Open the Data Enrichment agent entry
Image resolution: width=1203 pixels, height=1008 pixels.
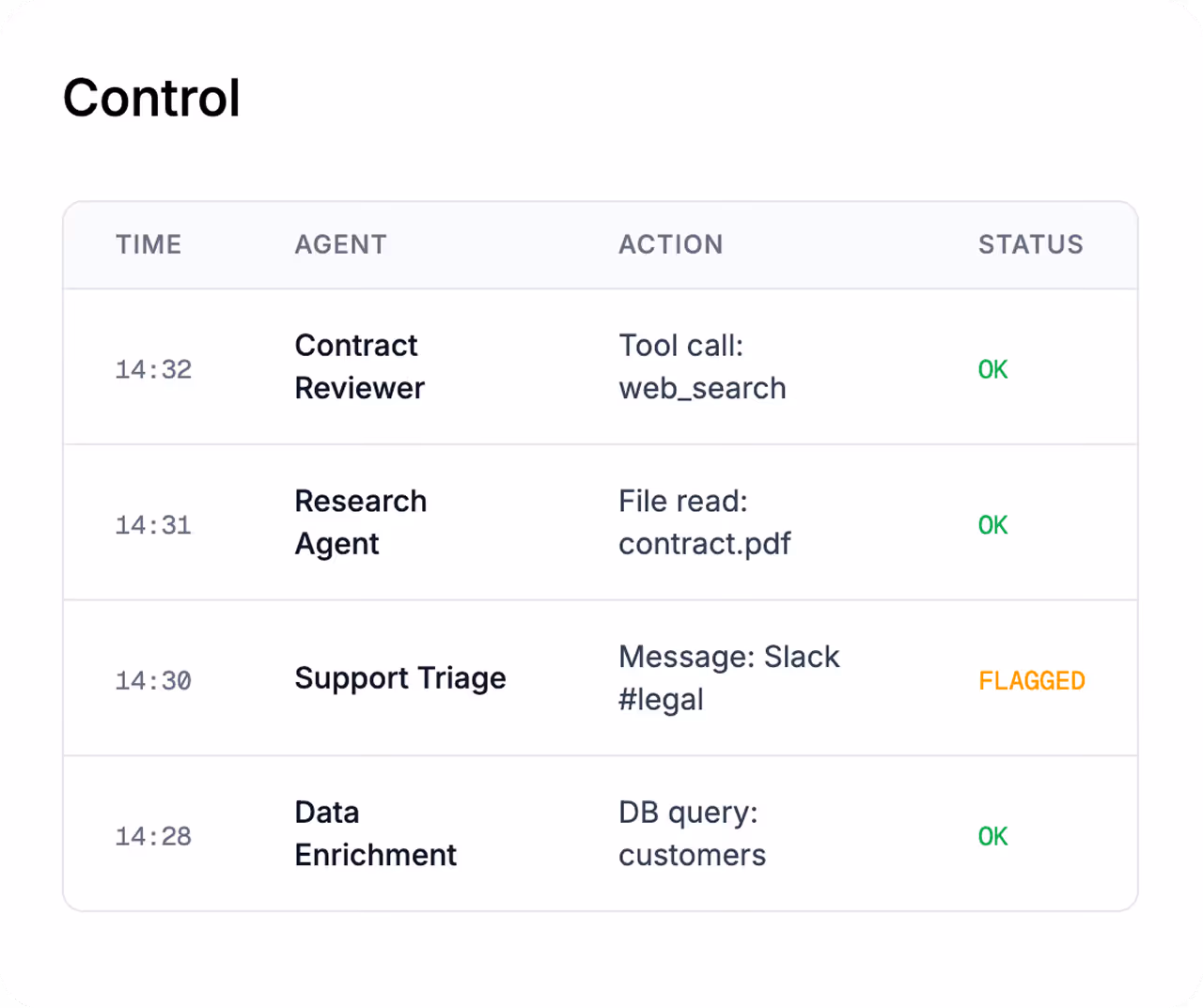(375, 833)
